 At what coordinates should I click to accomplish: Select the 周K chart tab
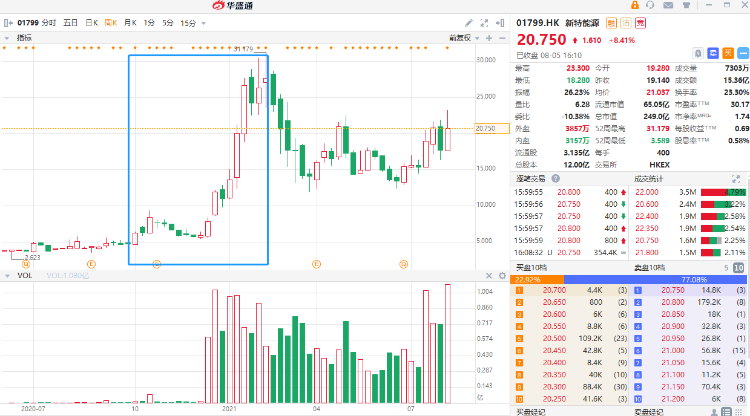click(111, 23)
